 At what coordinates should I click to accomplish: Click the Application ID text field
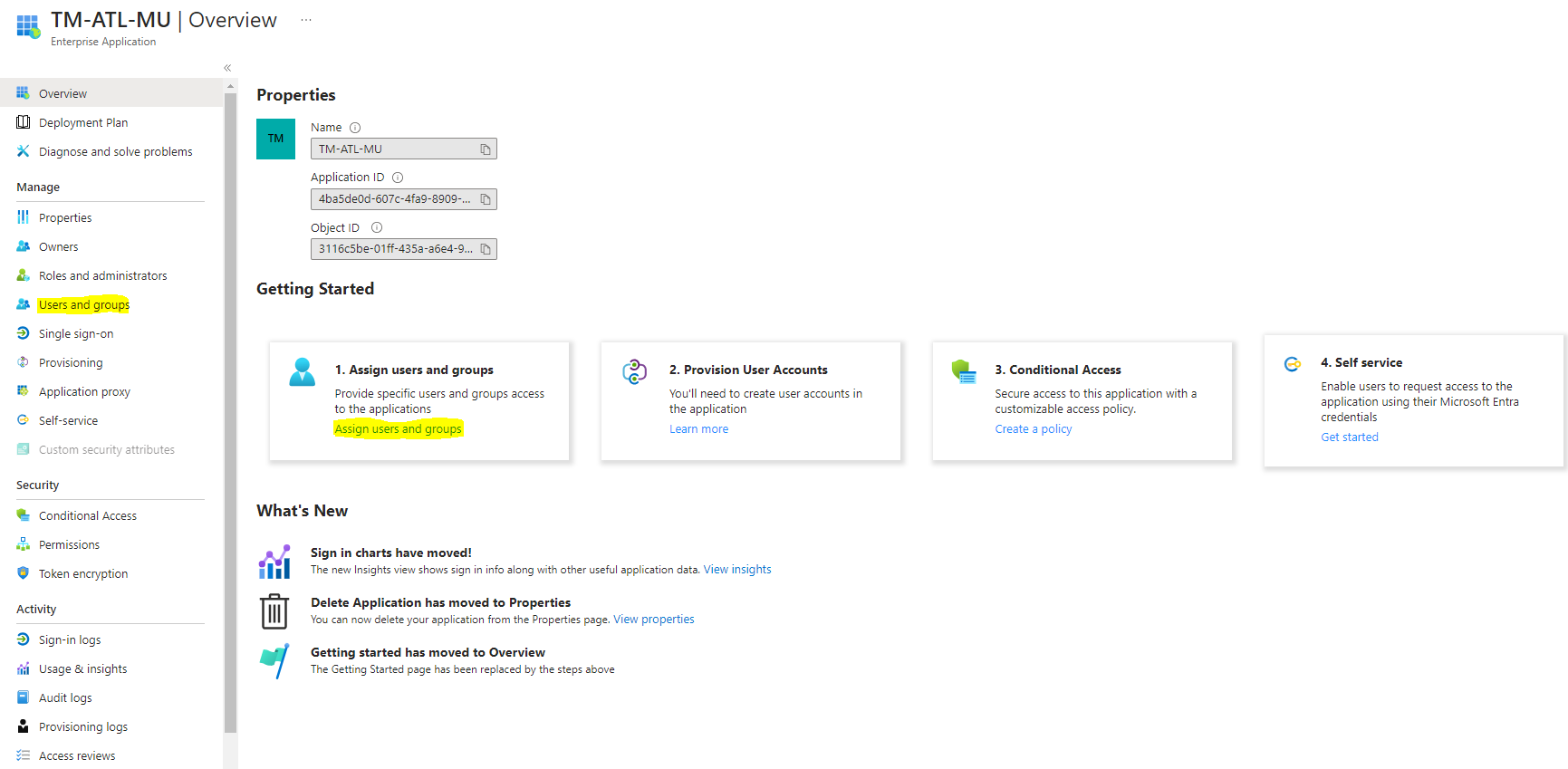point(394,199)
